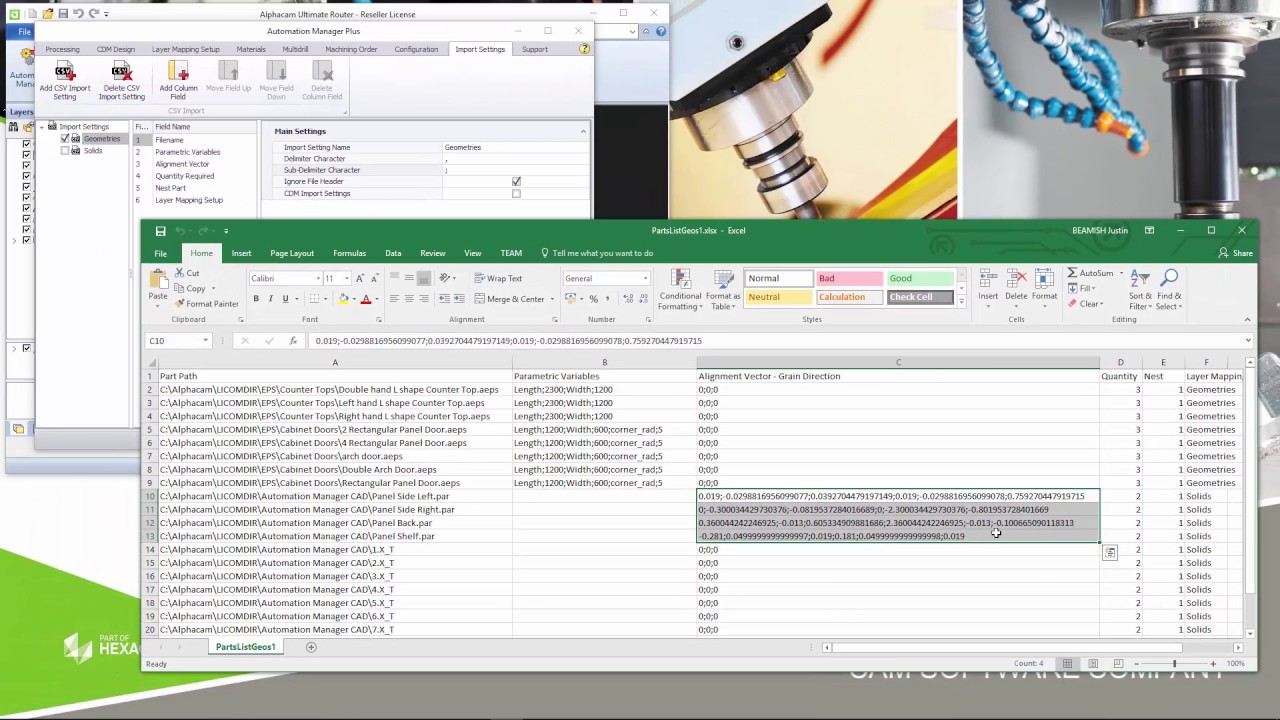This screenshot has width=1280, height=720.
Task: Switch to the Layer Mapping Setup tab
Action: click(185, 49)
